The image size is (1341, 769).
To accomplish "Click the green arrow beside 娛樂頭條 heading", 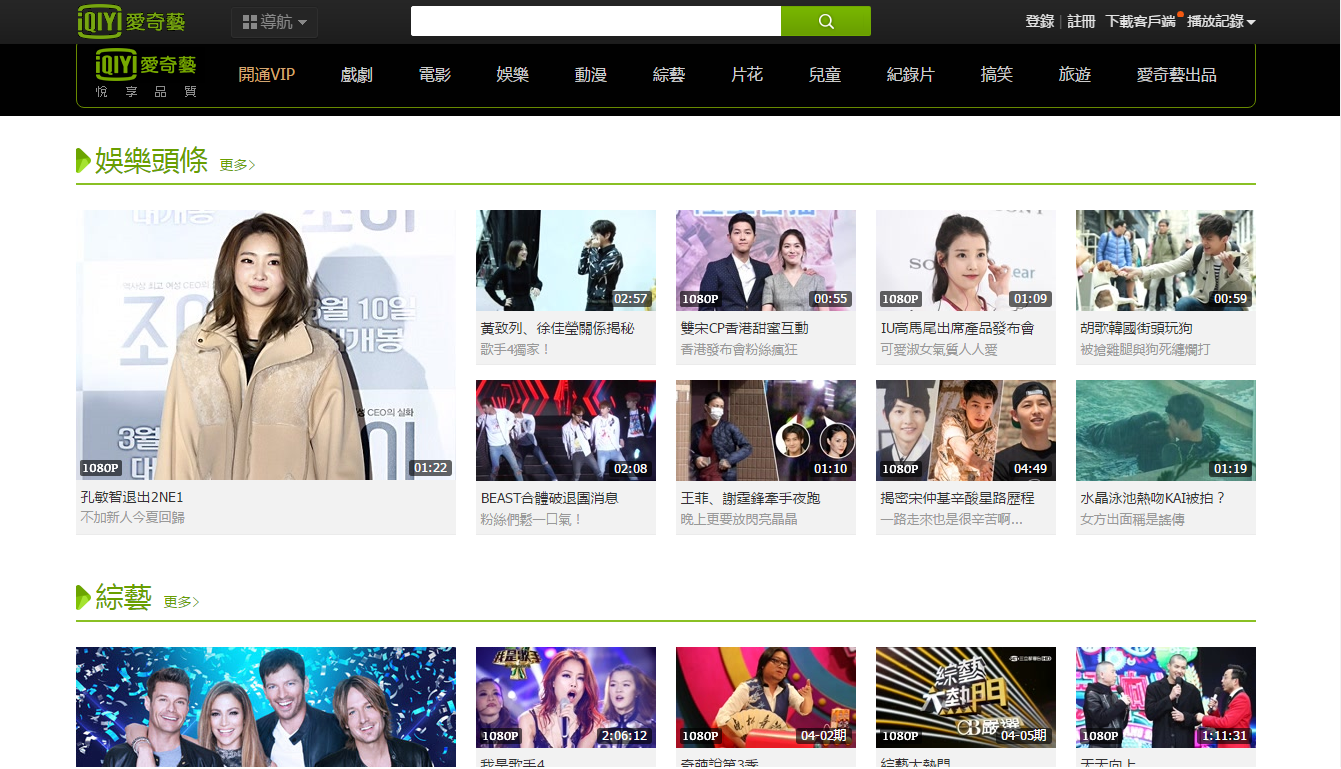I will click(83, 160).
